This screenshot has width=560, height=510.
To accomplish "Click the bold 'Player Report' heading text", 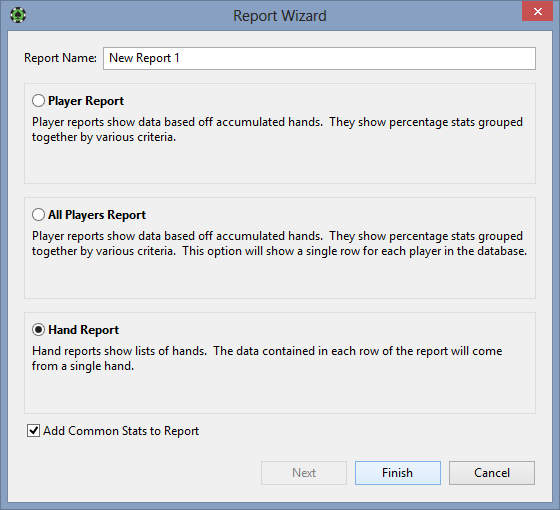I will [86, 101].
